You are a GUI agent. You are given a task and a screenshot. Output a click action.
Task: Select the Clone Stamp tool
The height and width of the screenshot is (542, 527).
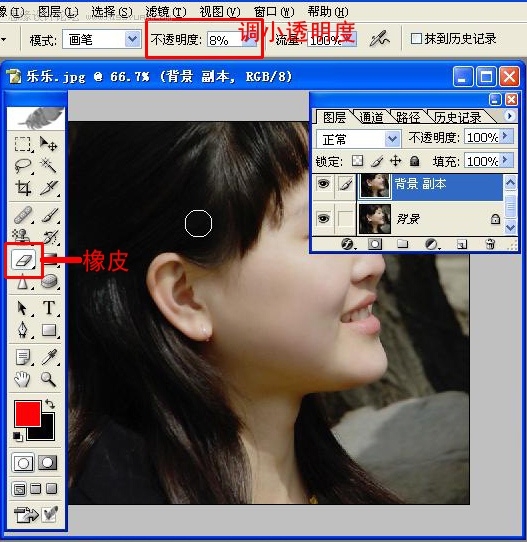[22, 236]
